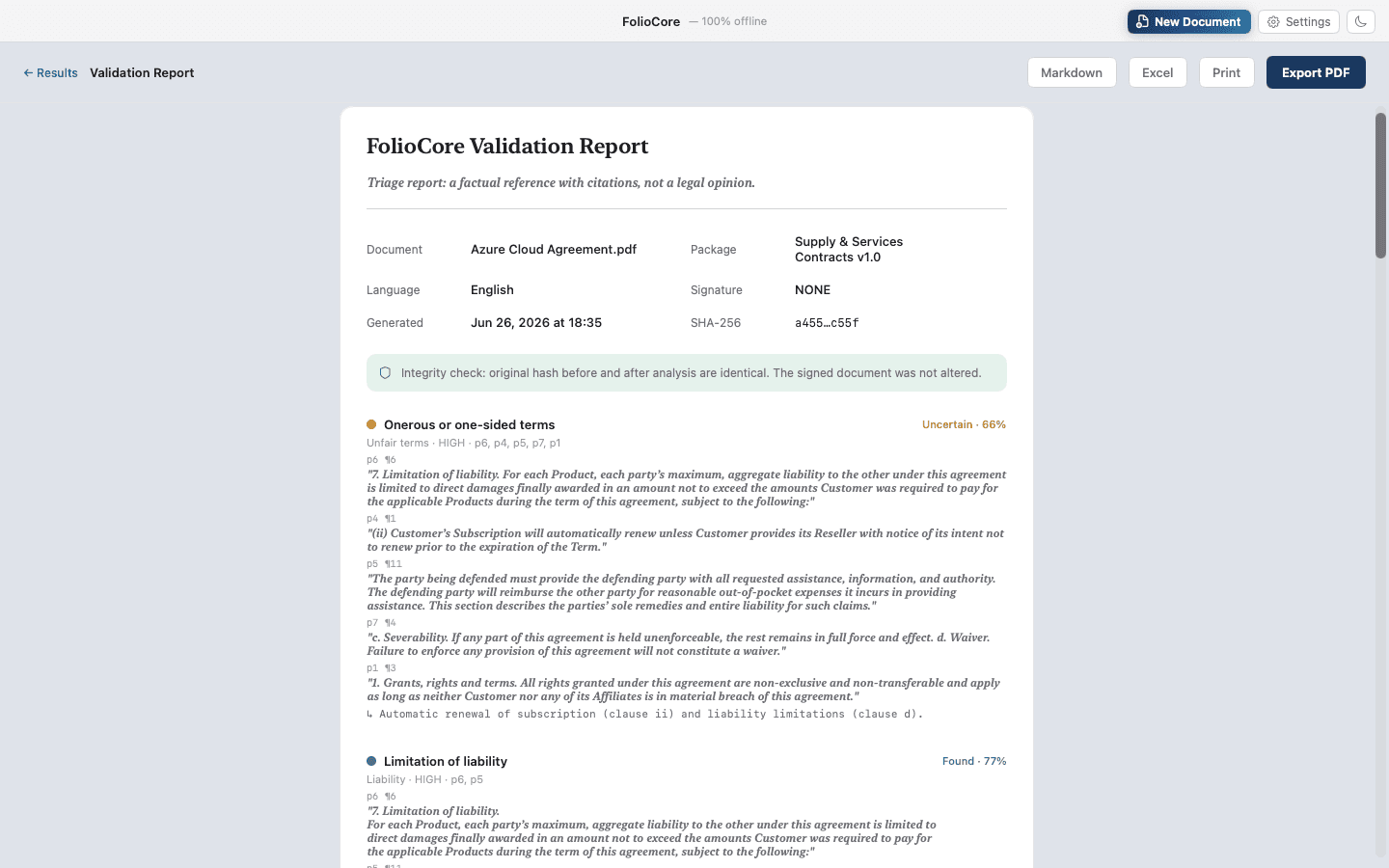Export the report as Markdown

point(1072,72)
